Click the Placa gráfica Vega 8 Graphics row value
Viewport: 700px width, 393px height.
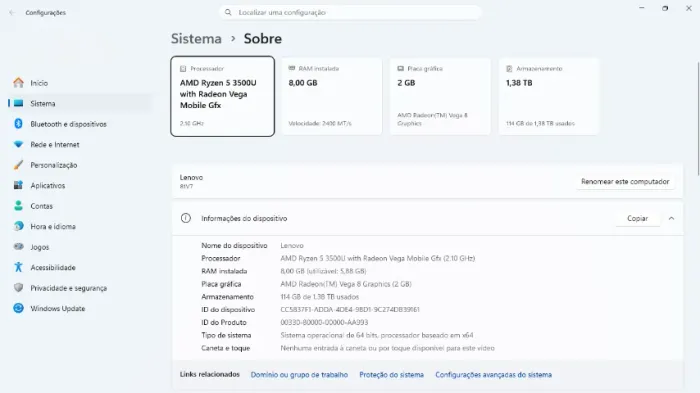point(346,284)
